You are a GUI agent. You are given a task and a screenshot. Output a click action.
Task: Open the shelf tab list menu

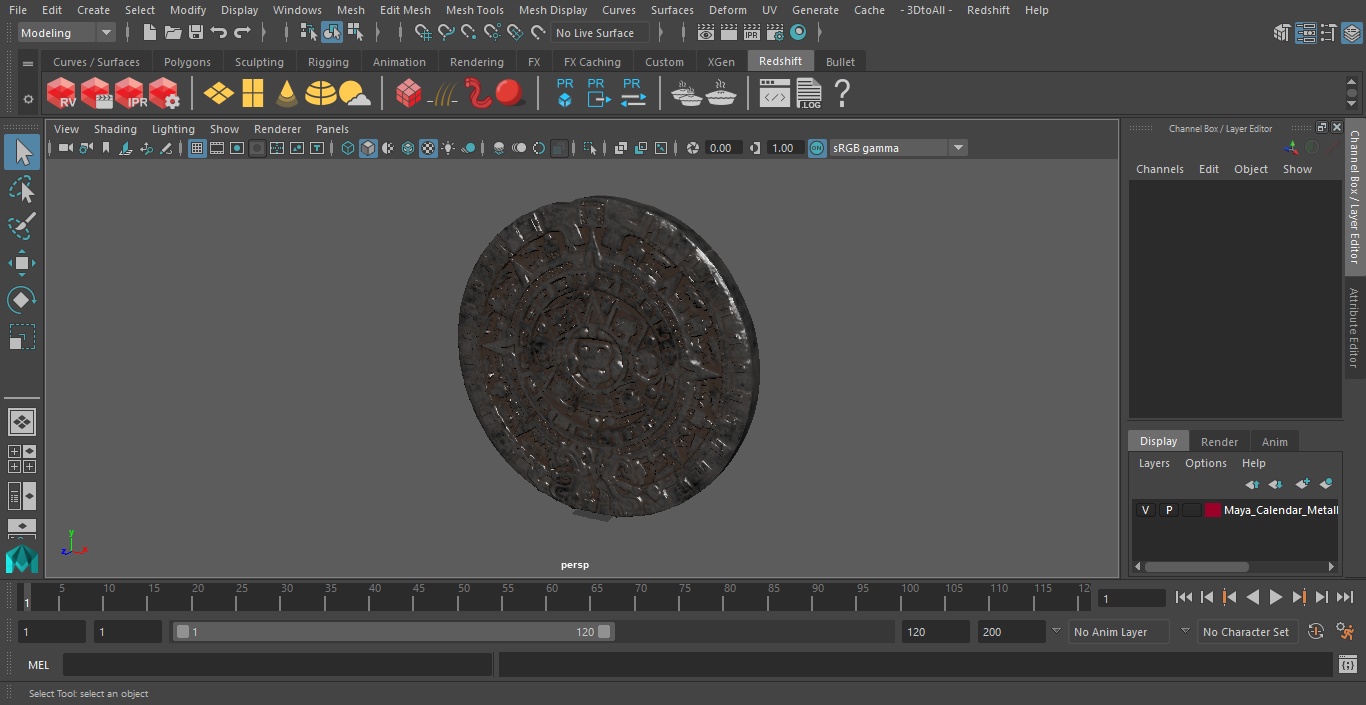click(28, 62)
